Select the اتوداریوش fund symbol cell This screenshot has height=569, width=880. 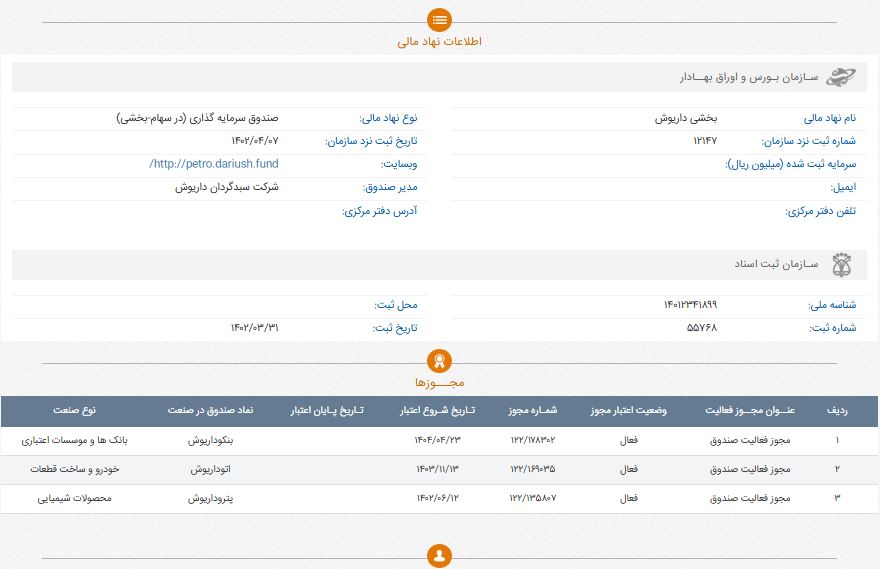point(210,469)
